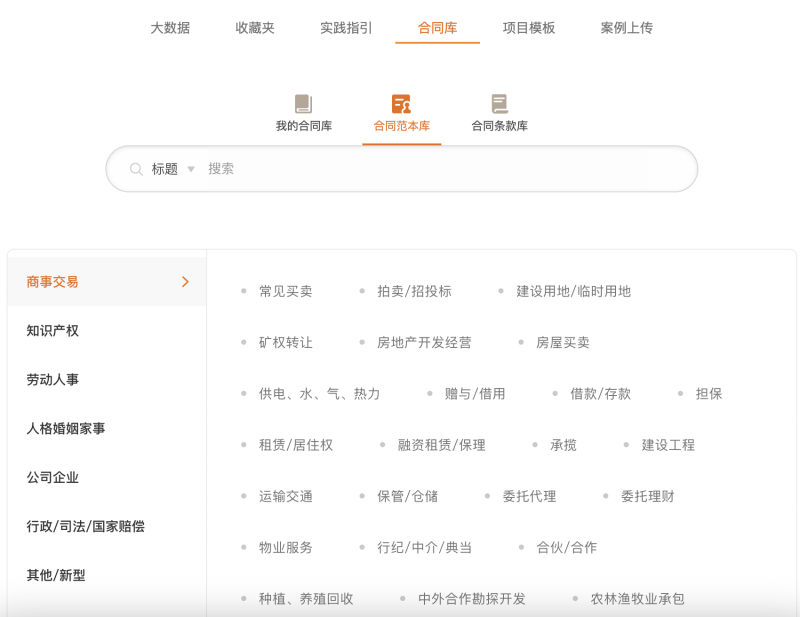
Task: Click the 我的合同库 book icon
Action: [x=303, y=103]
